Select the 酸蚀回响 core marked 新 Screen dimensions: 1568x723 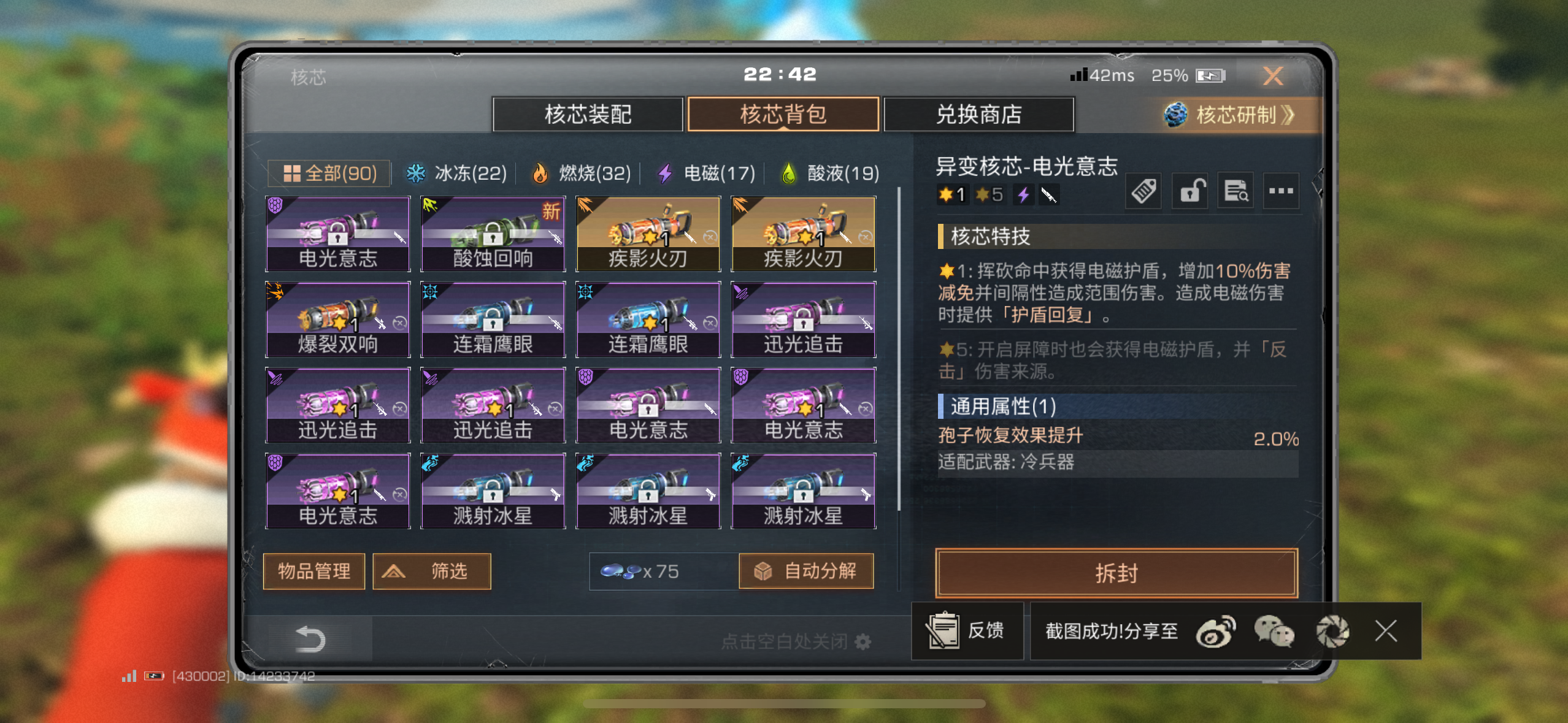[493, 234]
